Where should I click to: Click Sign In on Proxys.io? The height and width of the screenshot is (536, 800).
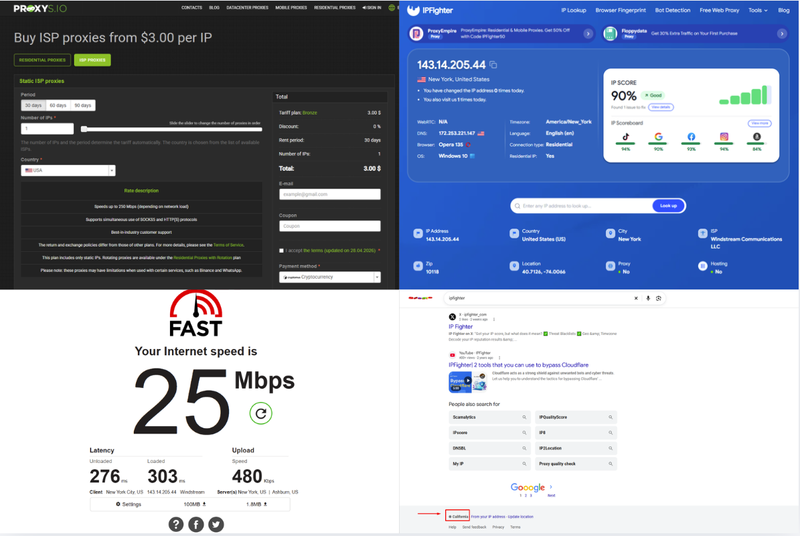click(372, 8)
